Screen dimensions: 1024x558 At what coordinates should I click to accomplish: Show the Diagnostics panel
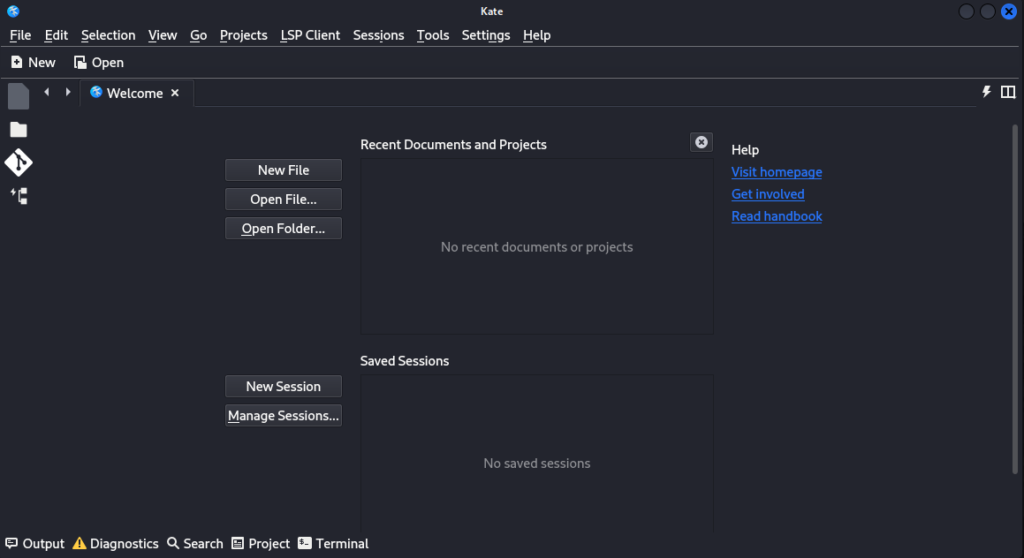coord(115,544)
